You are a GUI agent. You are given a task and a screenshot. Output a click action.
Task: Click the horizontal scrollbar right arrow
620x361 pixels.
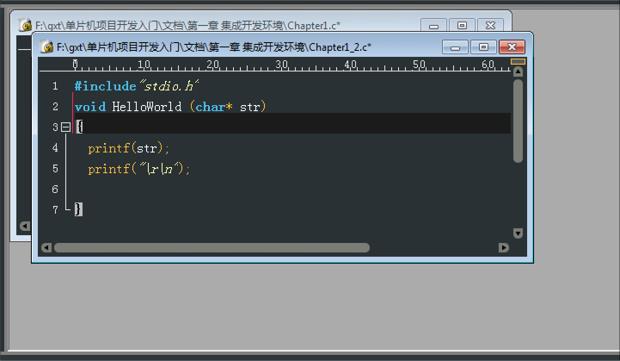(503, 248)
